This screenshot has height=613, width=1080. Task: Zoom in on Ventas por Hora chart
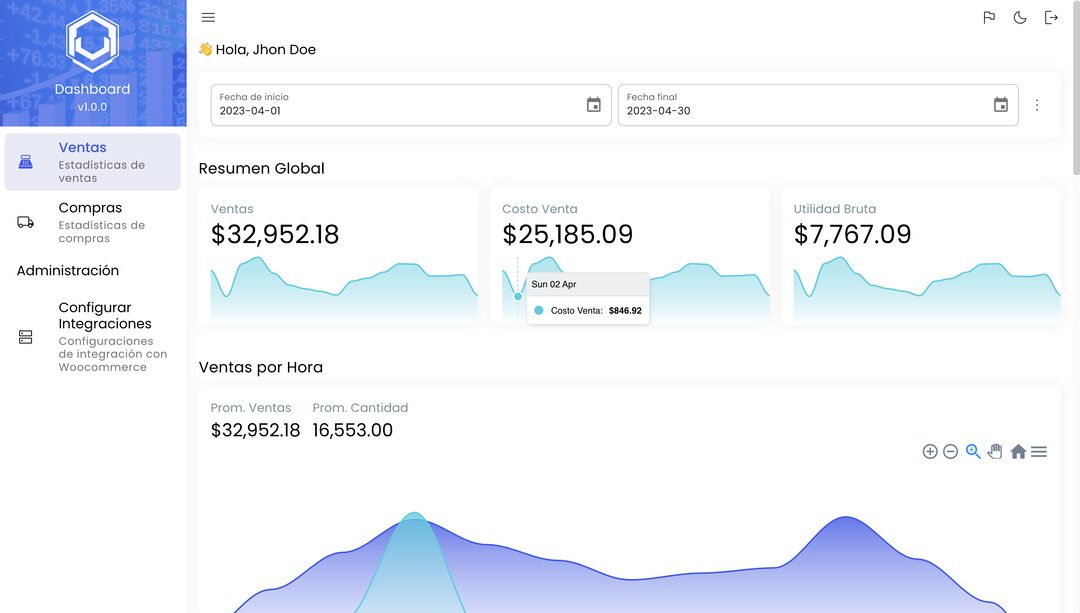coord(930,452)
